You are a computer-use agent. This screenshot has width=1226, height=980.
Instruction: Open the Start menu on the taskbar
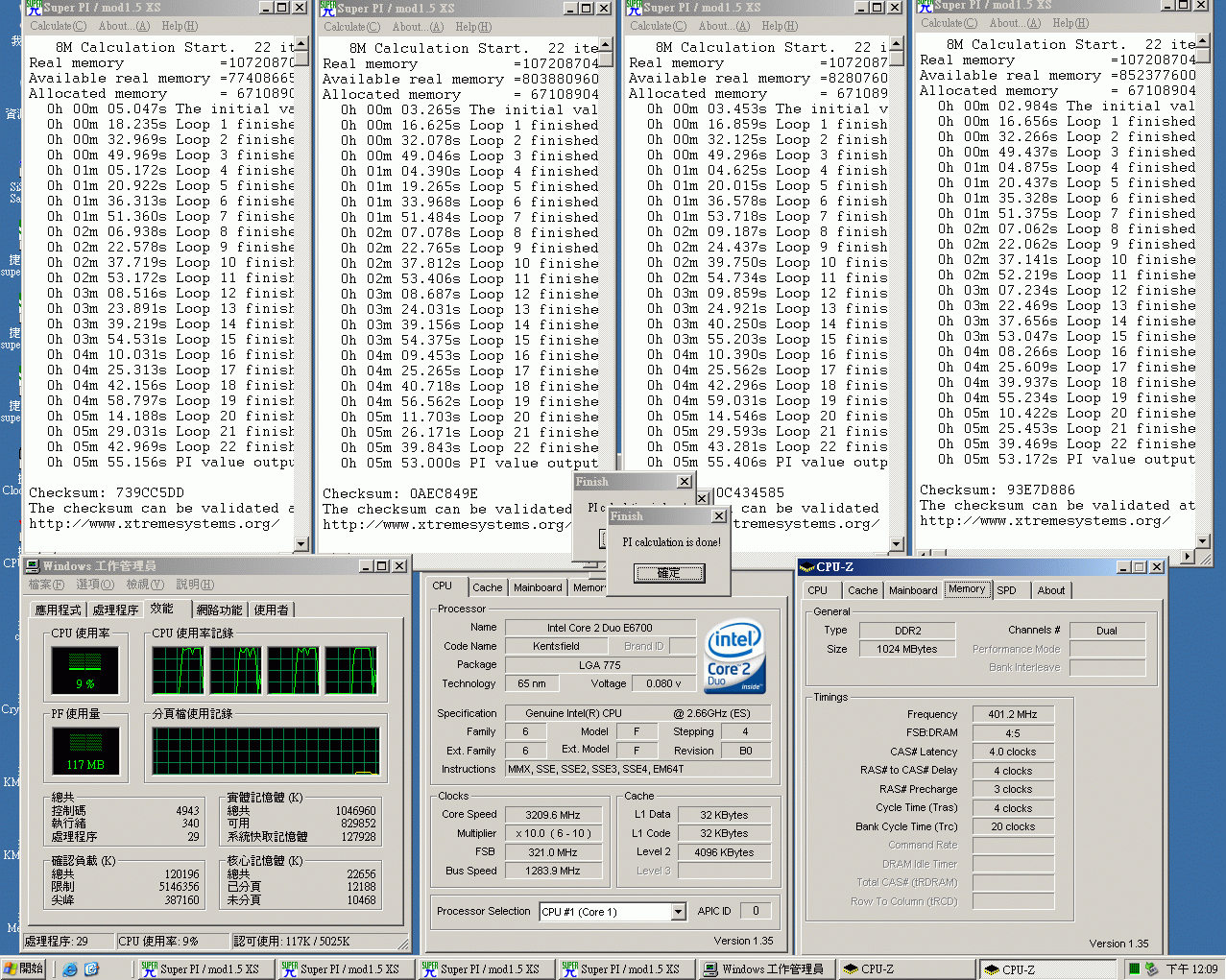click(x=23, y=968)
